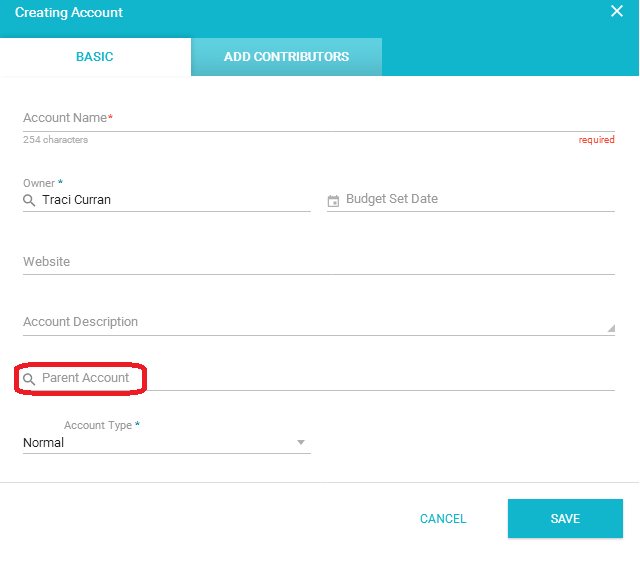Save the new account
The height and width of the screenshot is (564, 640).
coord(565,518)
